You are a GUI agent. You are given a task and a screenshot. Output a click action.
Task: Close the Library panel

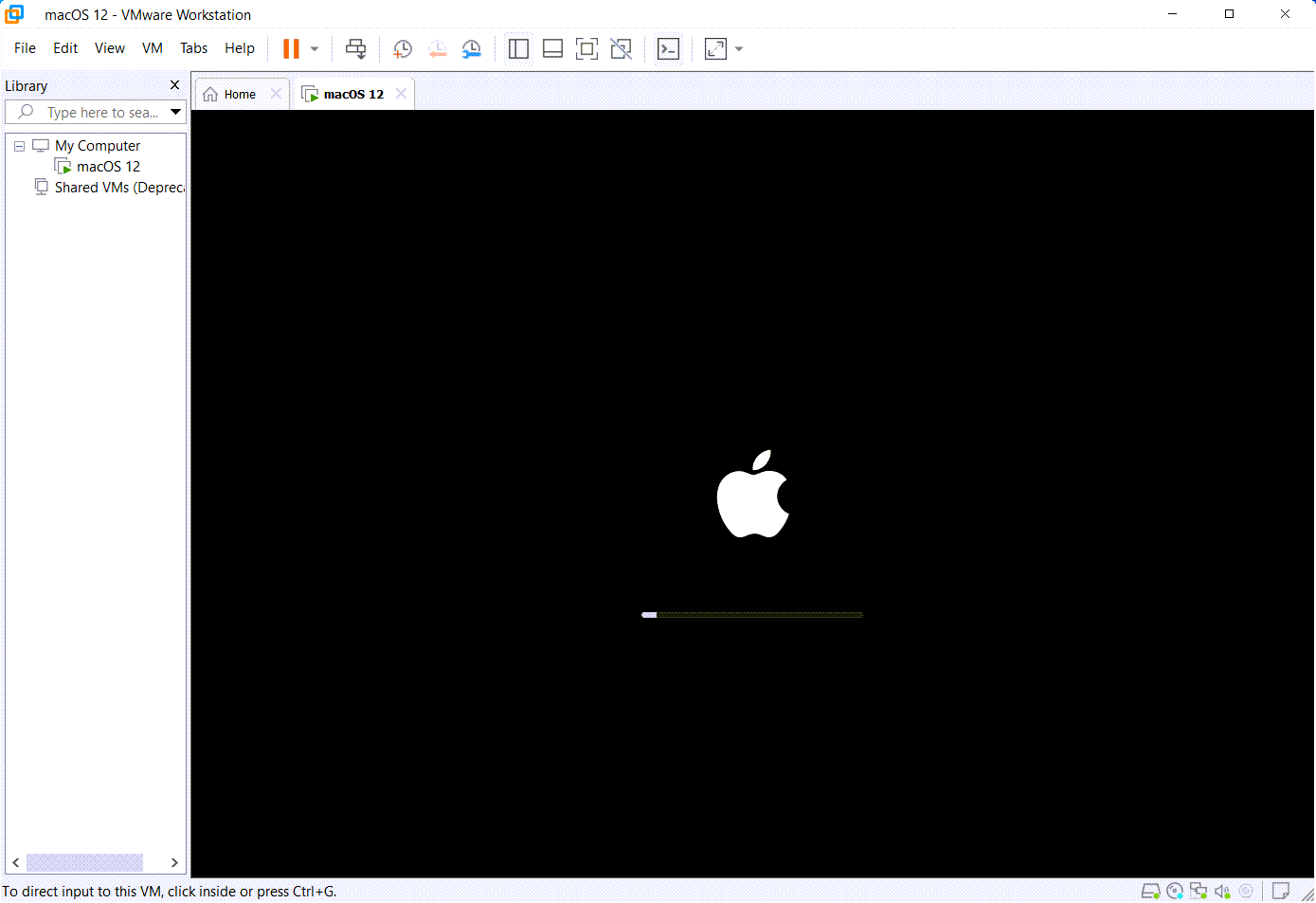tap(174, 85)
